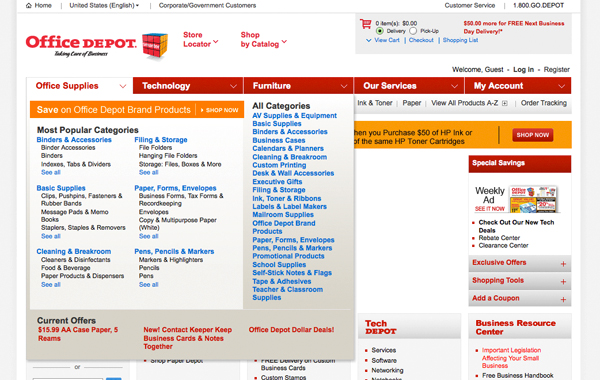Viewport: 600px width, 380px height.
Task: Click See all under Pens, Pencils & Markers
Action: pos(148,285)
